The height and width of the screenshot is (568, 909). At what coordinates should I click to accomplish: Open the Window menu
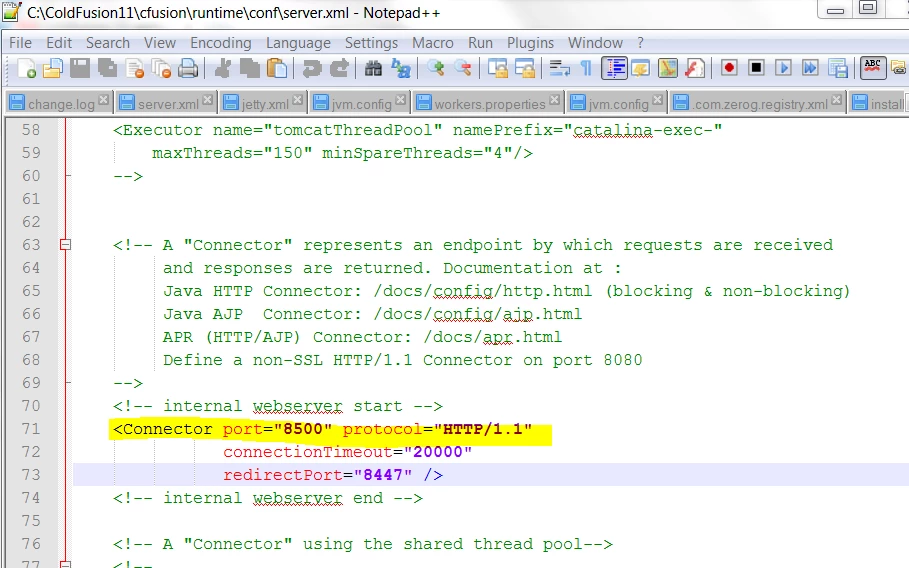coord(595,43)
